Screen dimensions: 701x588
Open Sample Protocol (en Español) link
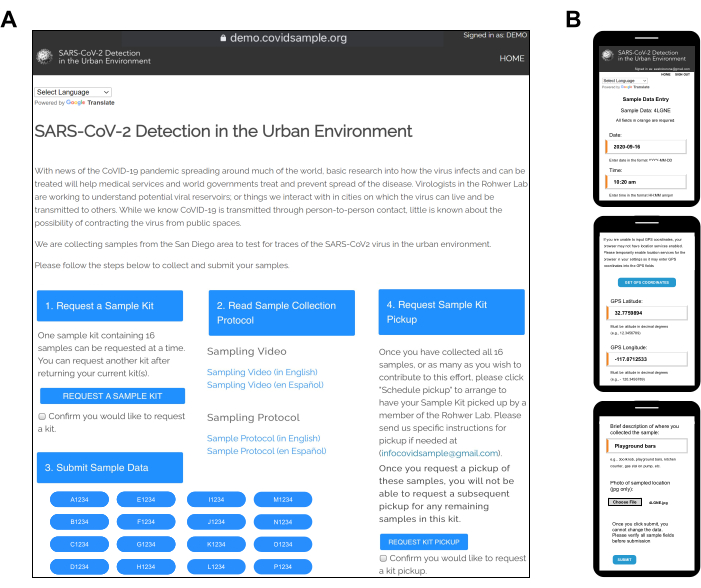click(x=266, y=451)
